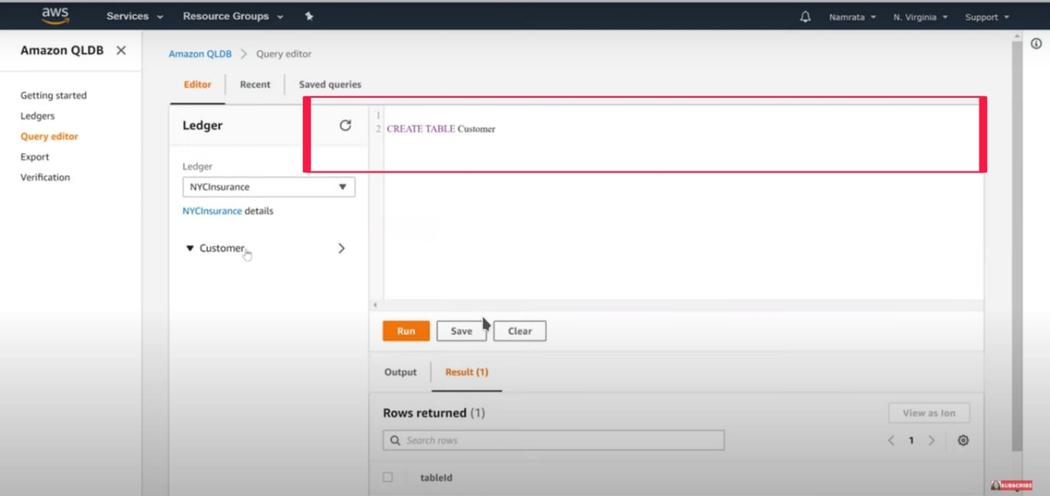Open the info panel icon
The image size is (1050, 496).
1037,44
